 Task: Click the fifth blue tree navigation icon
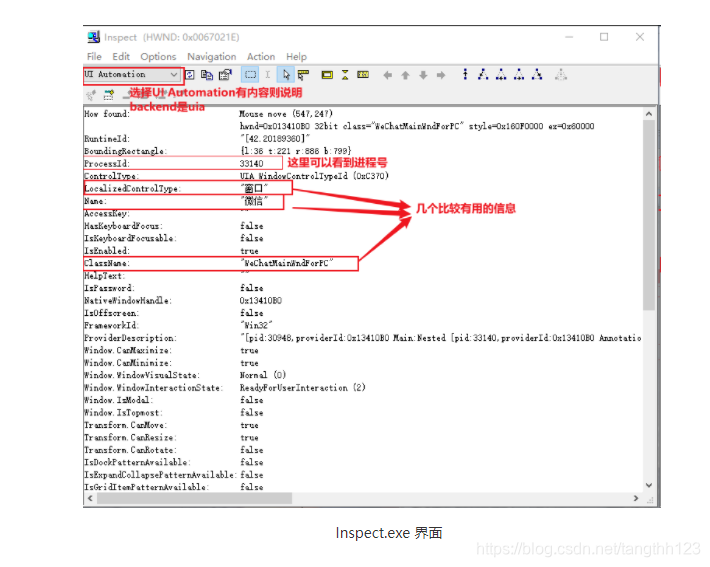click(x=537, y=74)
